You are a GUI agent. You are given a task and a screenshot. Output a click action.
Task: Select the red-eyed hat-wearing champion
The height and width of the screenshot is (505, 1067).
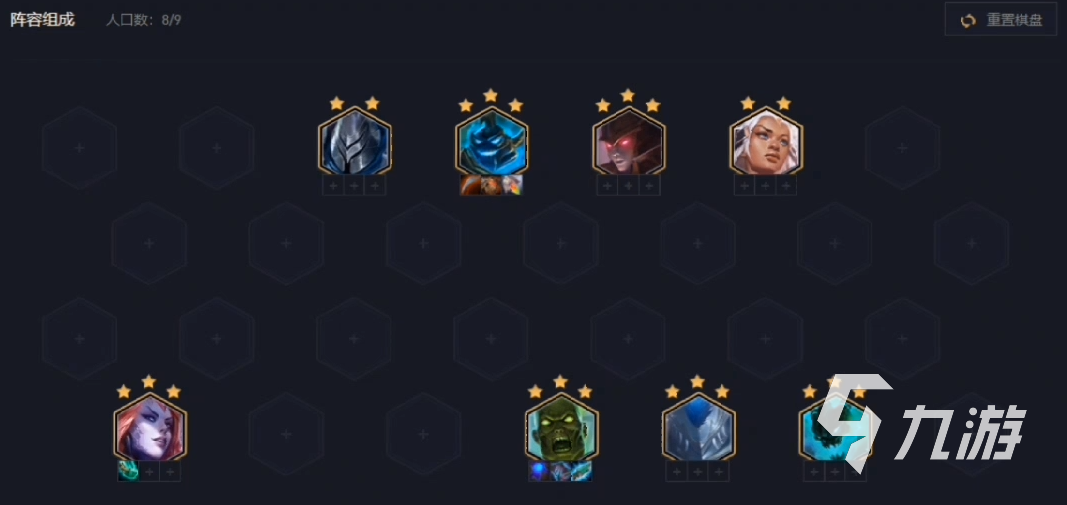(629, 142)
